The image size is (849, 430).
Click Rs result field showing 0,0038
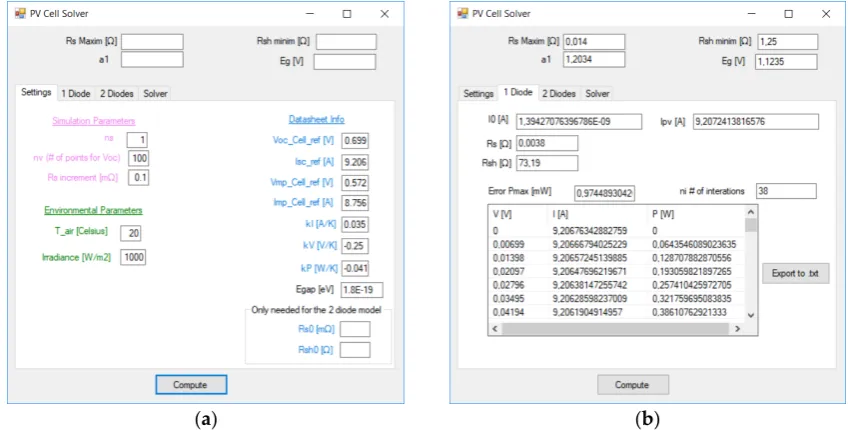tap(547, 143)
